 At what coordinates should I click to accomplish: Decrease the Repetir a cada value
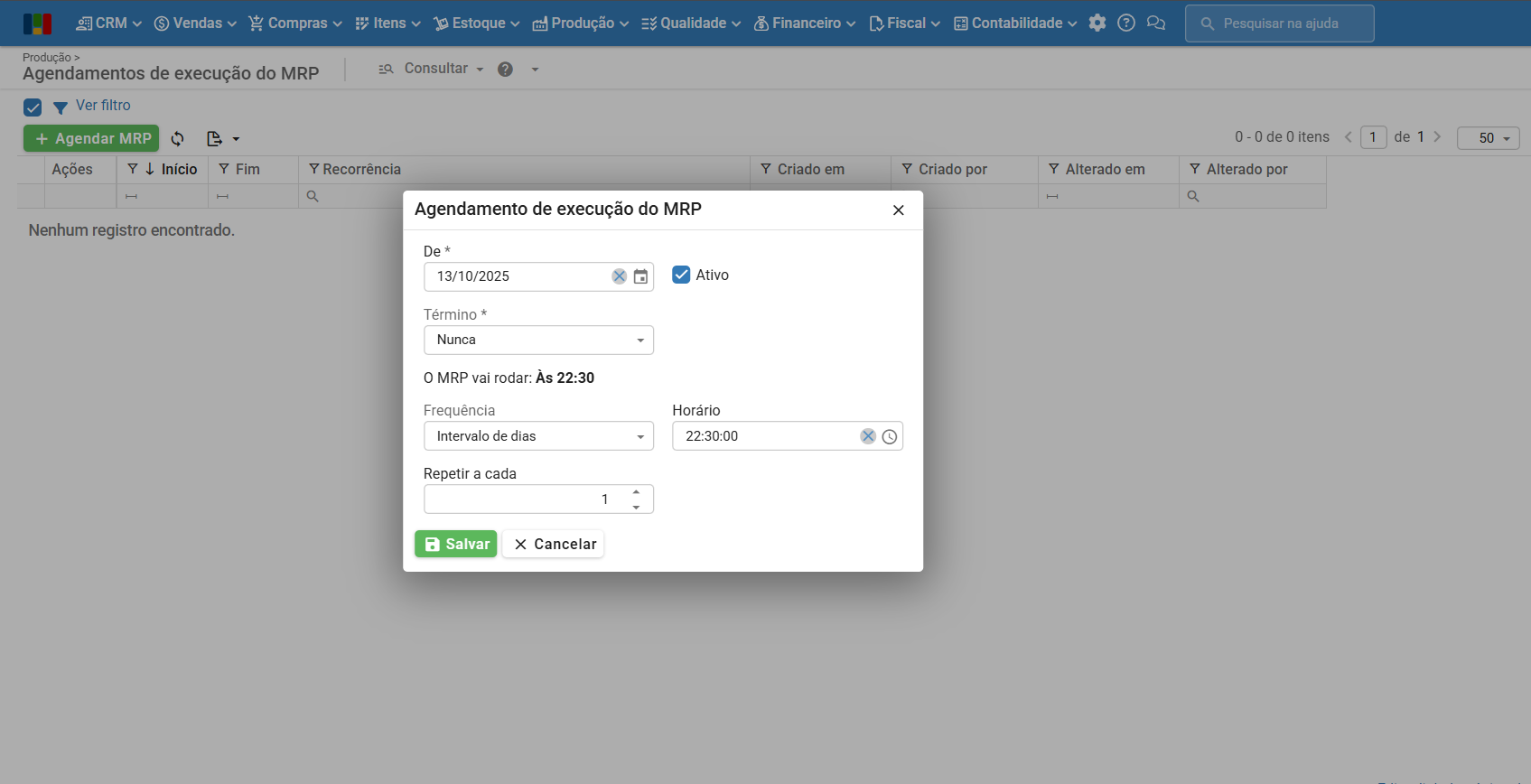(637, 507)
